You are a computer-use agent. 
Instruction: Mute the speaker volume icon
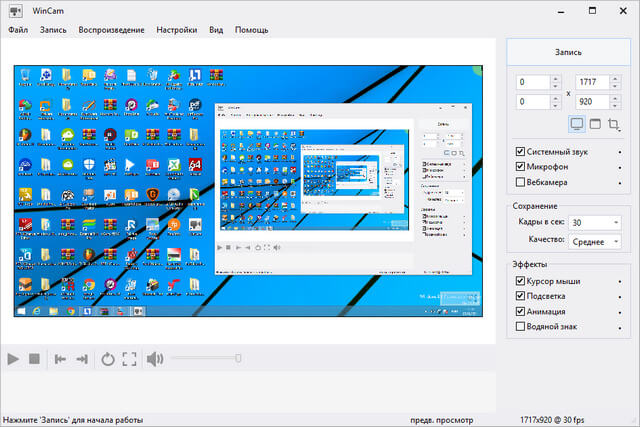coord(155,358)
